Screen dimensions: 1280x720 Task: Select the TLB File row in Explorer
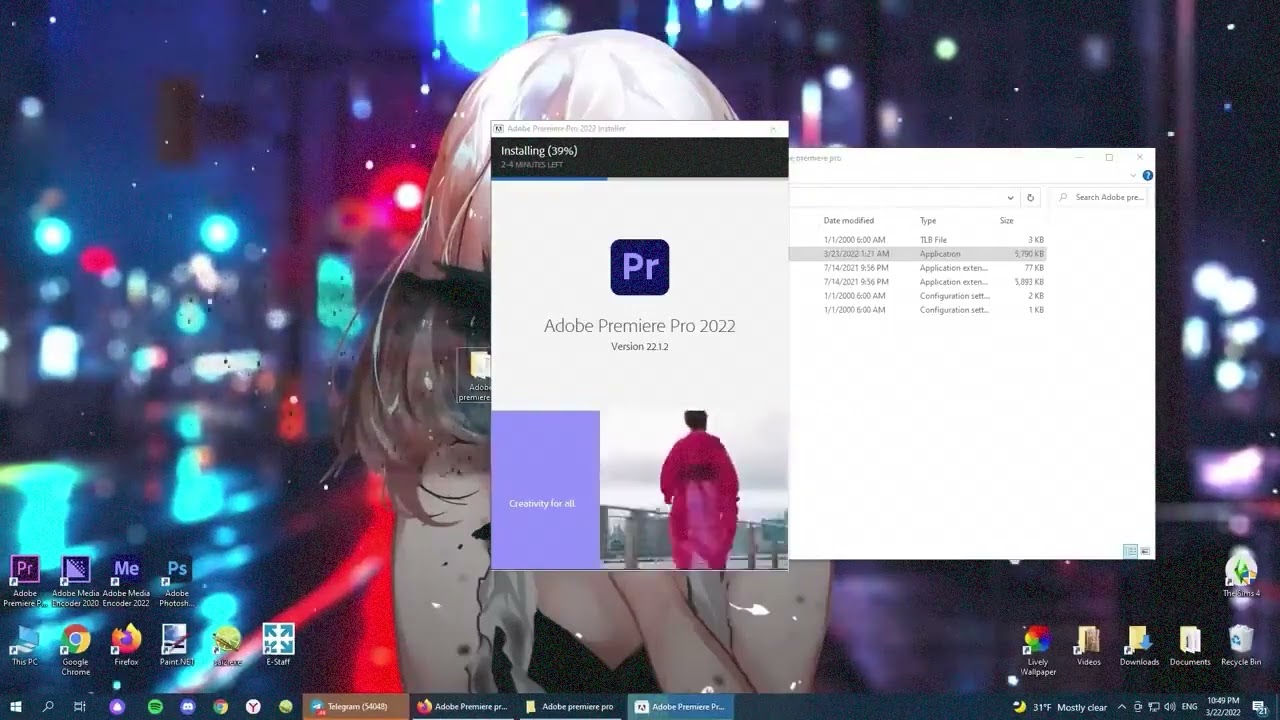click(x=918, y=240)
